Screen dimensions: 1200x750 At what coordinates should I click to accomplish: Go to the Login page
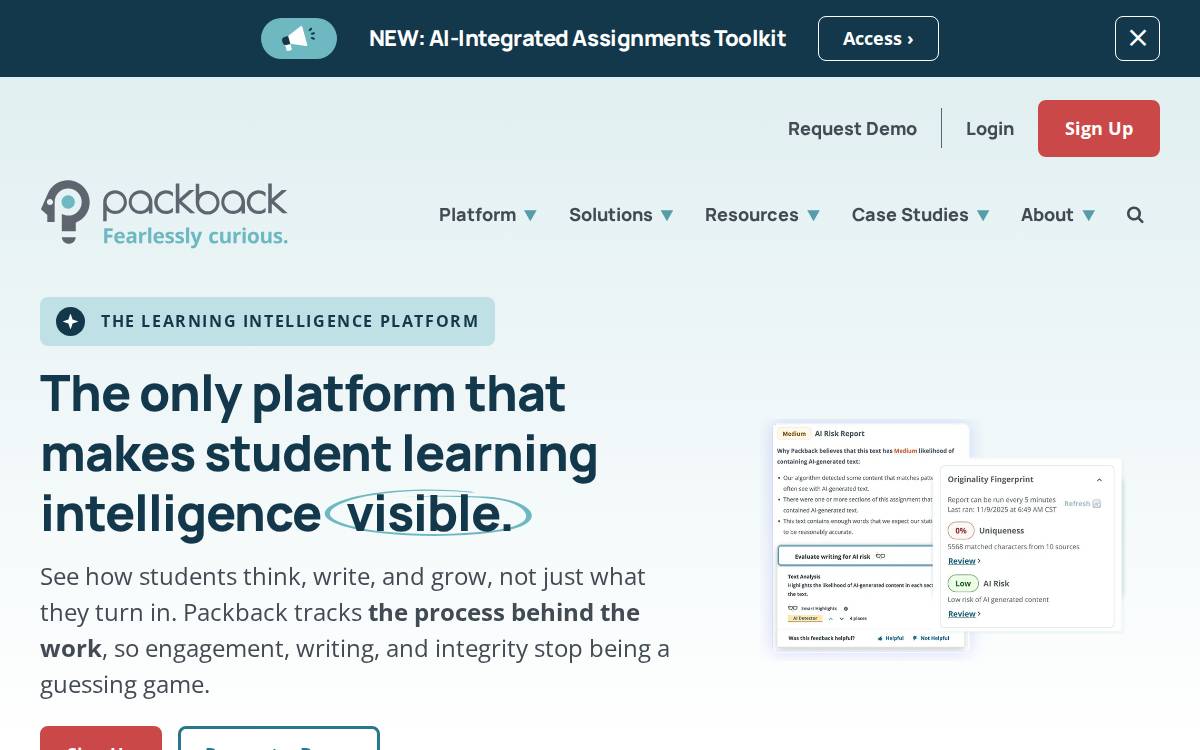[990, 128]
